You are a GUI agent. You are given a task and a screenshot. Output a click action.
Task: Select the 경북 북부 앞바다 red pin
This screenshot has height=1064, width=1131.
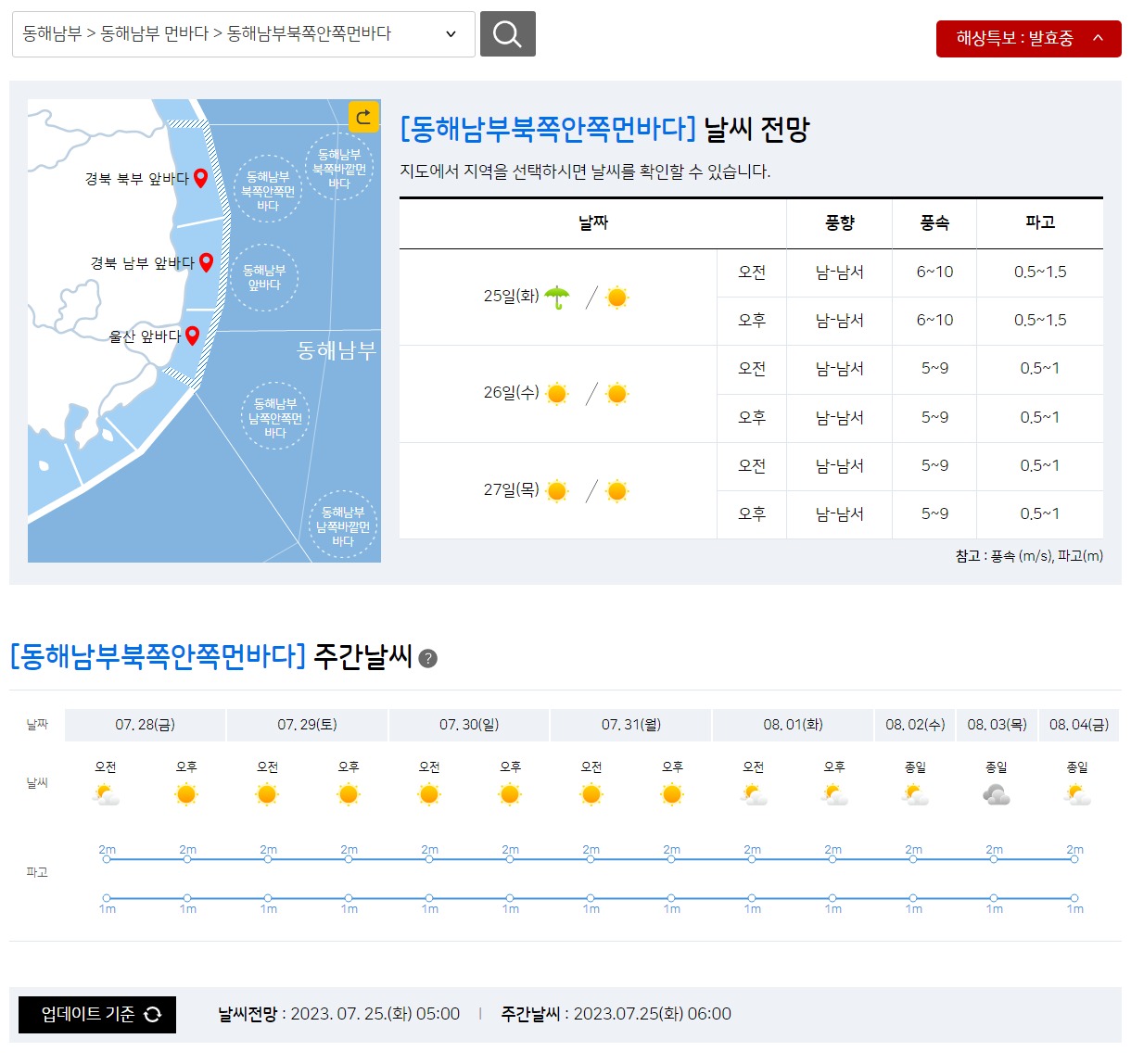(200, 178)
